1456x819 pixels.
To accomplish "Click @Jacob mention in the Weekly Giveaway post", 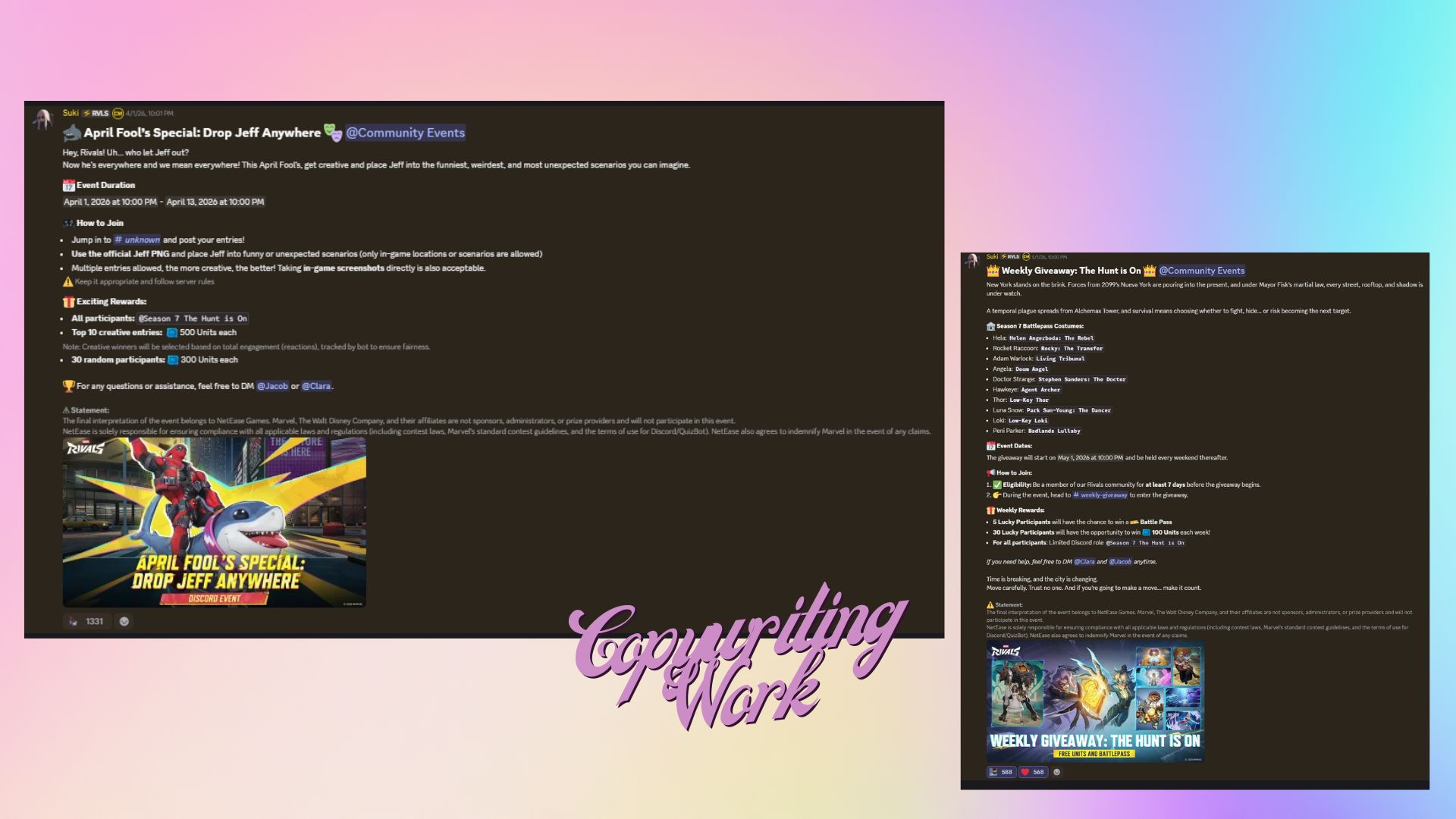I will coord(1120,562).
